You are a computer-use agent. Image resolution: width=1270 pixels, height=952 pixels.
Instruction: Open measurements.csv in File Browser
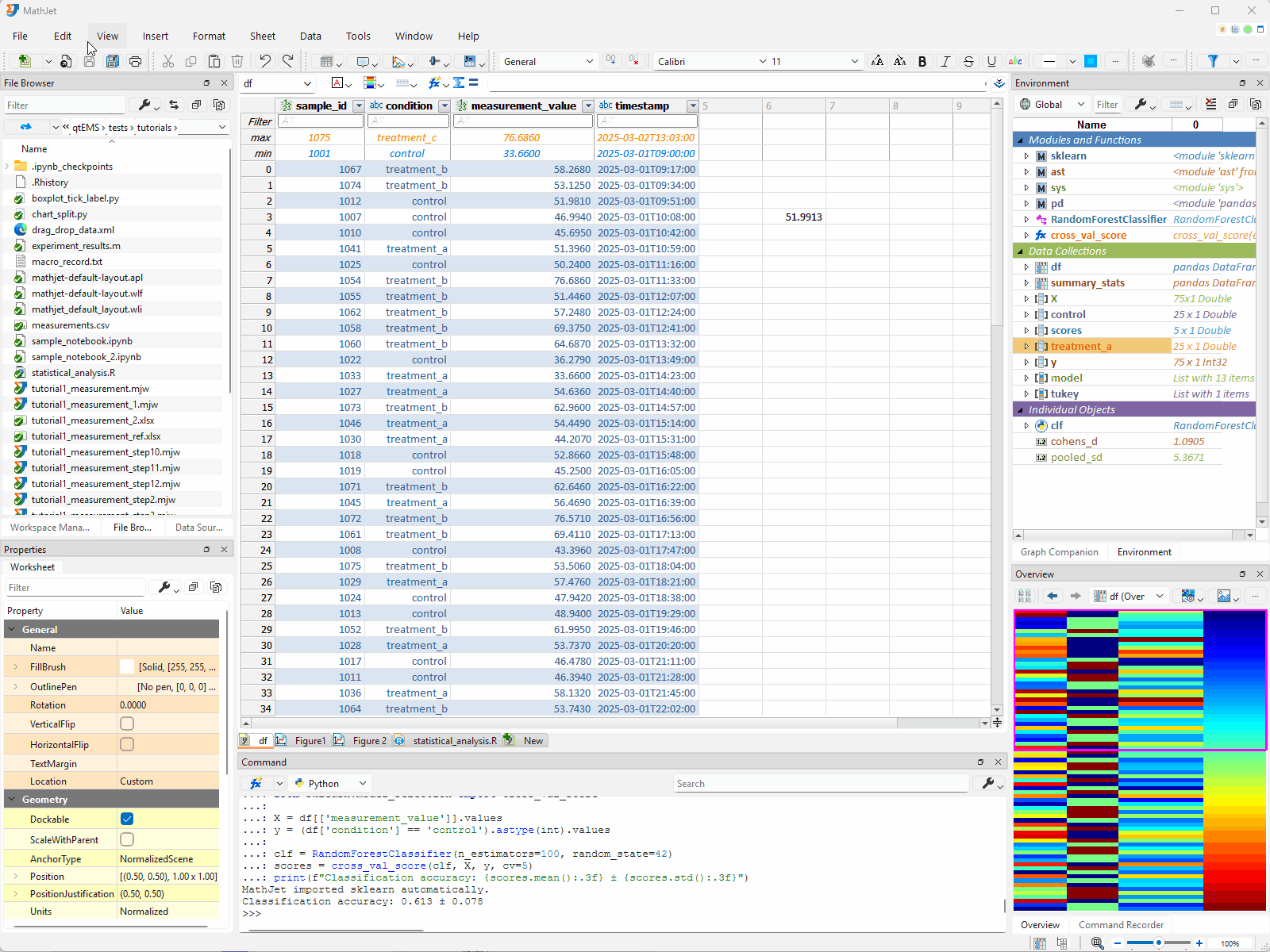(71, 325)
